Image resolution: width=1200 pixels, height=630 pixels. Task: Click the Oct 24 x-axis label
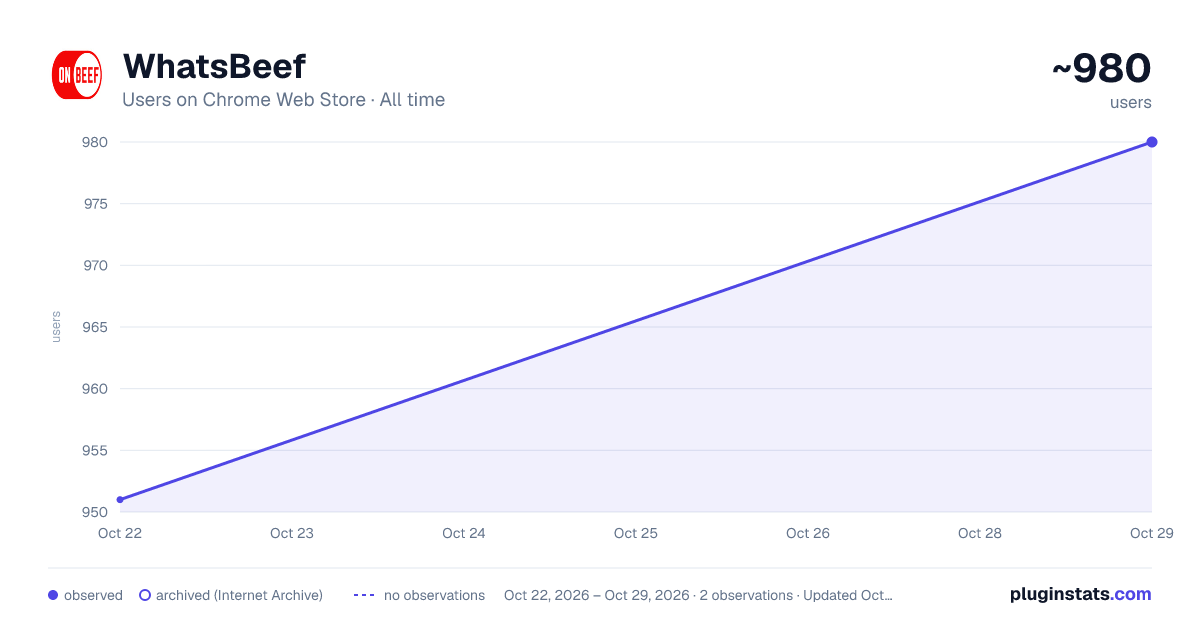coord(464,533)
